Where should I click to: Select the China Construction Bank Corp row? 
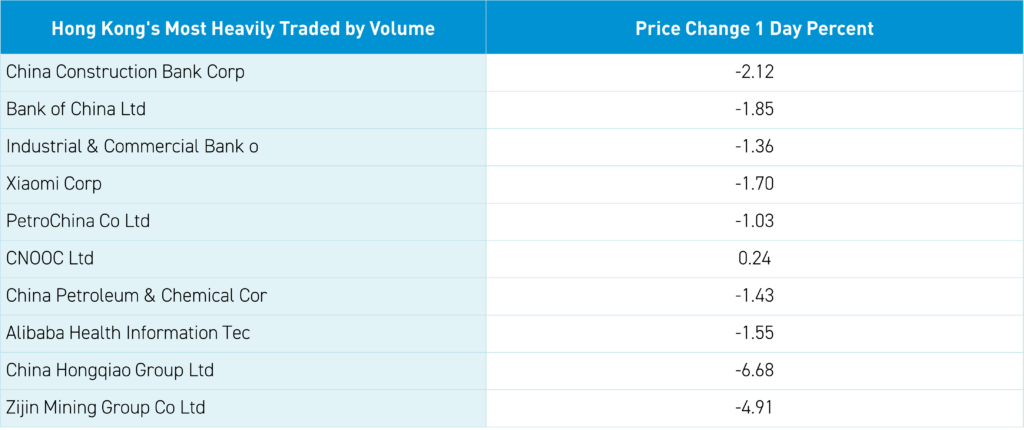tap(125, 72)
